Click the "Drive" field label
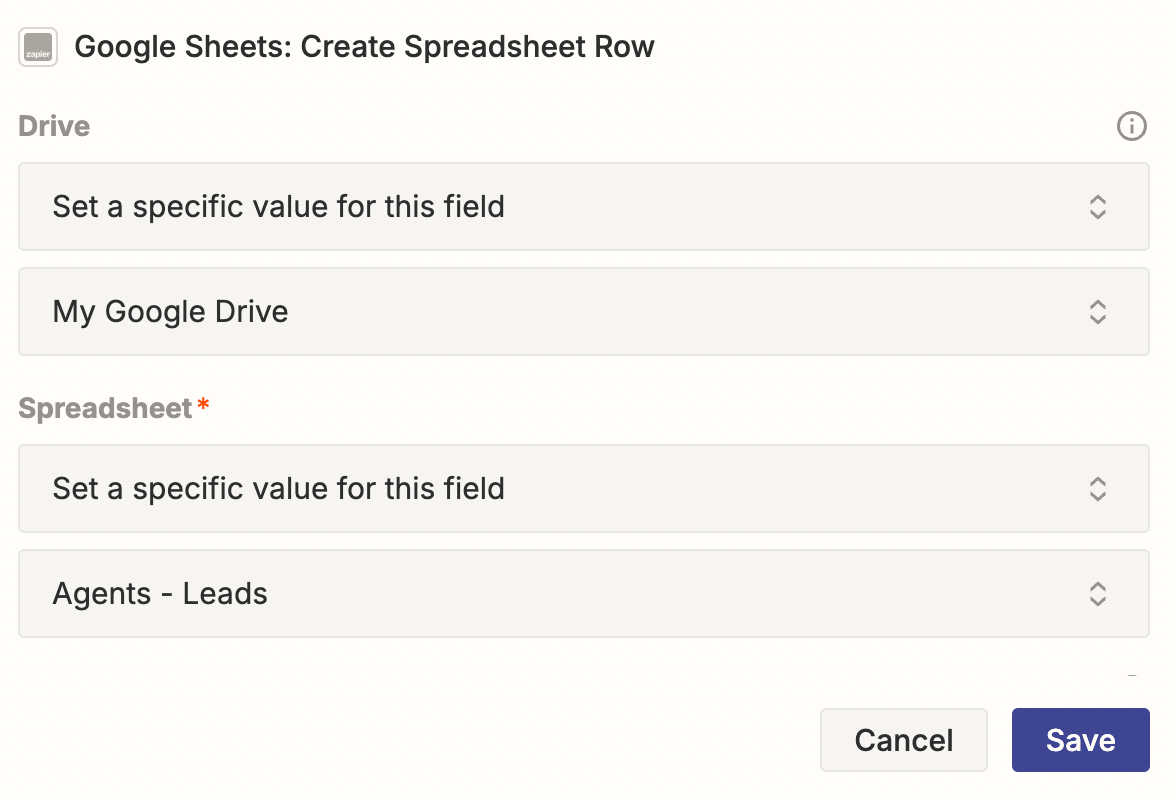This screenshot has width=1174, height=798. 54,127
